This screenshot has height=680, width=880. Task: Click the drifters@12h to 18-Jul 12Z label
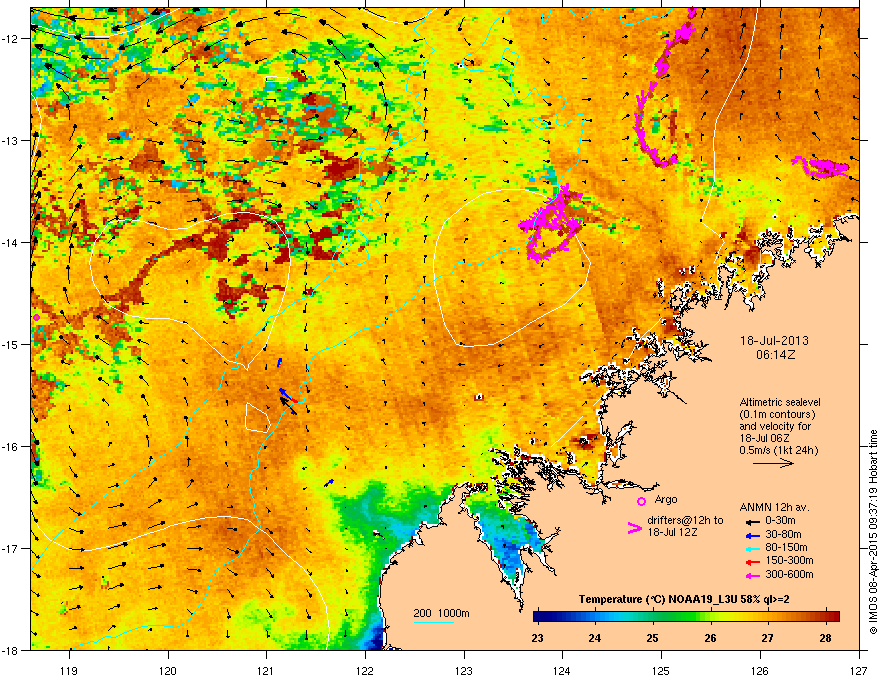coord(685,526)
